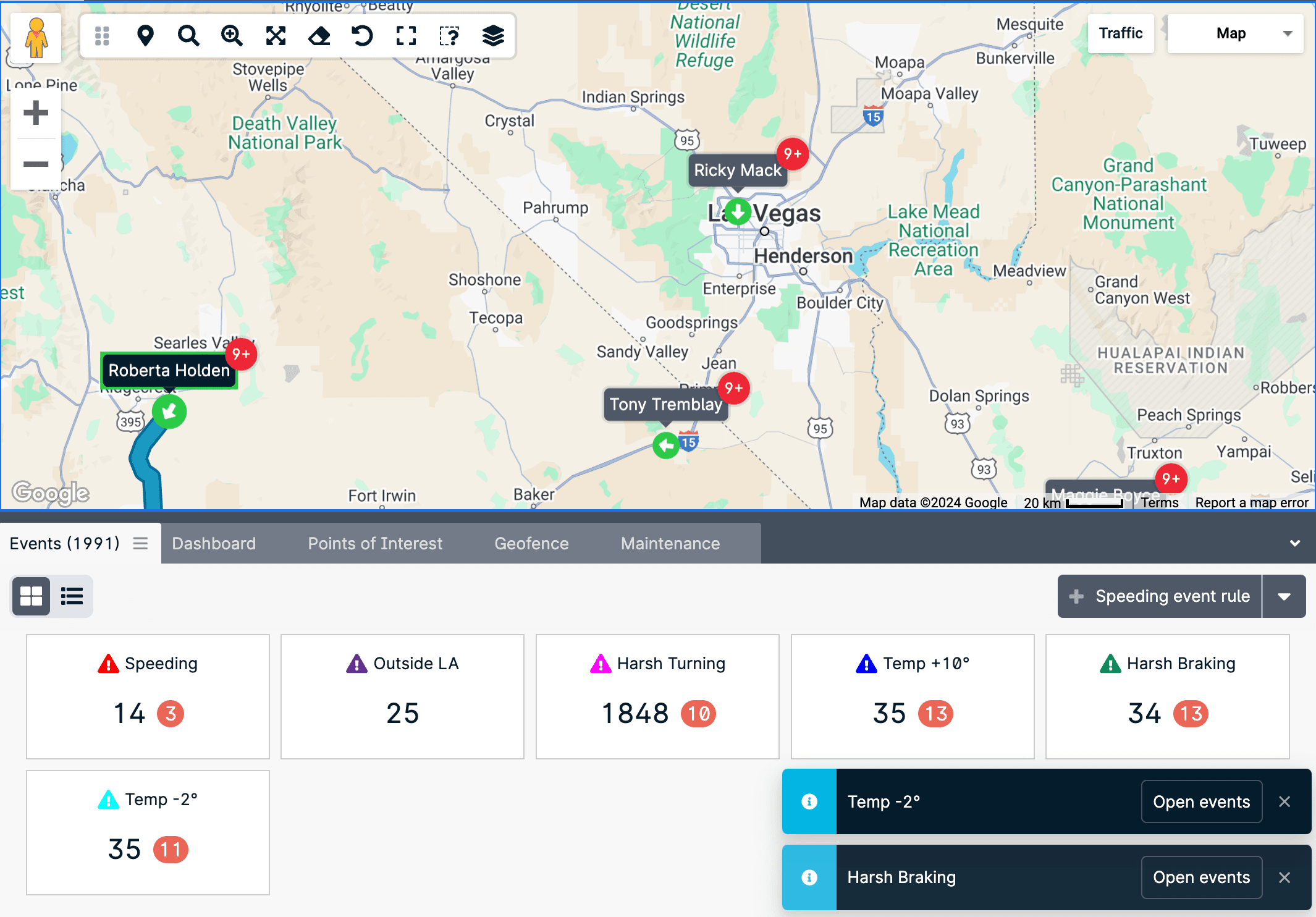Select the zoom-in magnifier tool

(x=232, y=36)
